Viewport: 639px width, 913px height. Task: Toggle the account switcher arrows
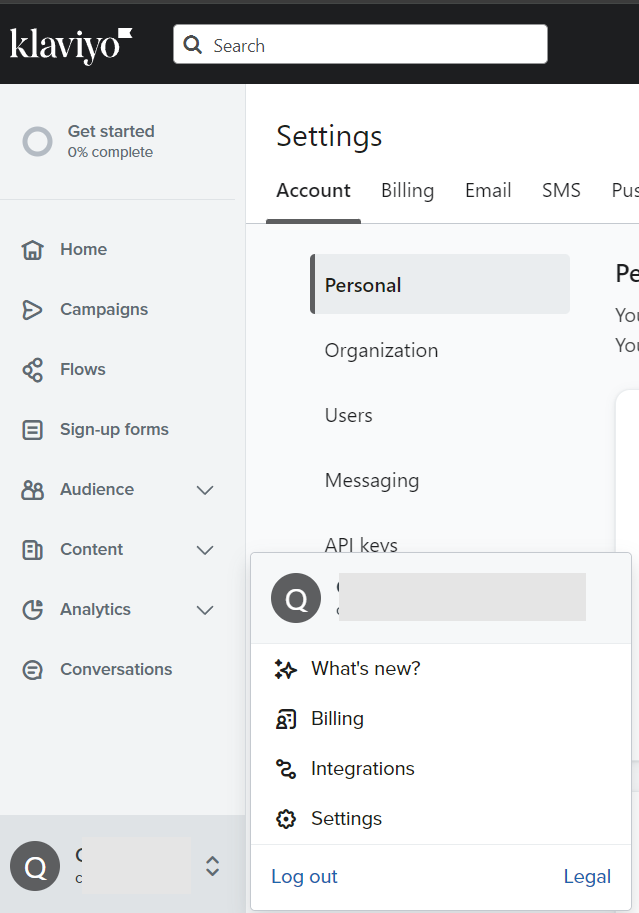click(x=212, y=866)
